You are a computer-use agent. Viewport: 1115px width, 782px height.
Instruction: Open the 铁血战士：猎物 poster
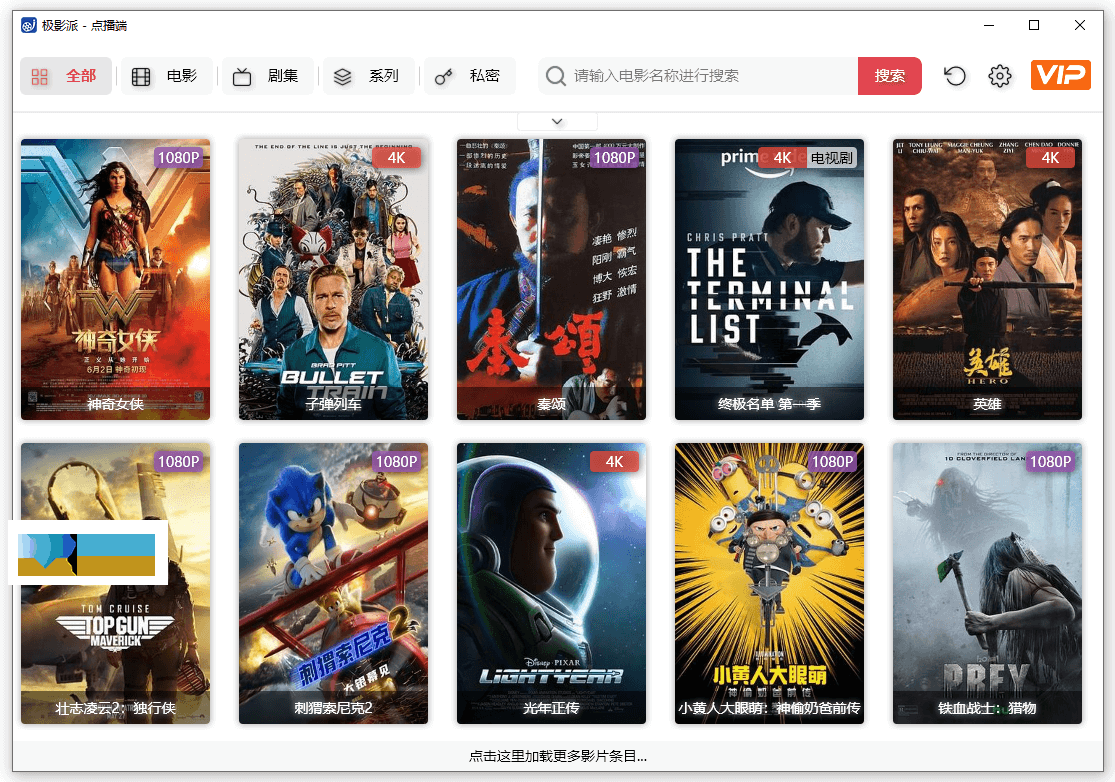pos(987,584)
